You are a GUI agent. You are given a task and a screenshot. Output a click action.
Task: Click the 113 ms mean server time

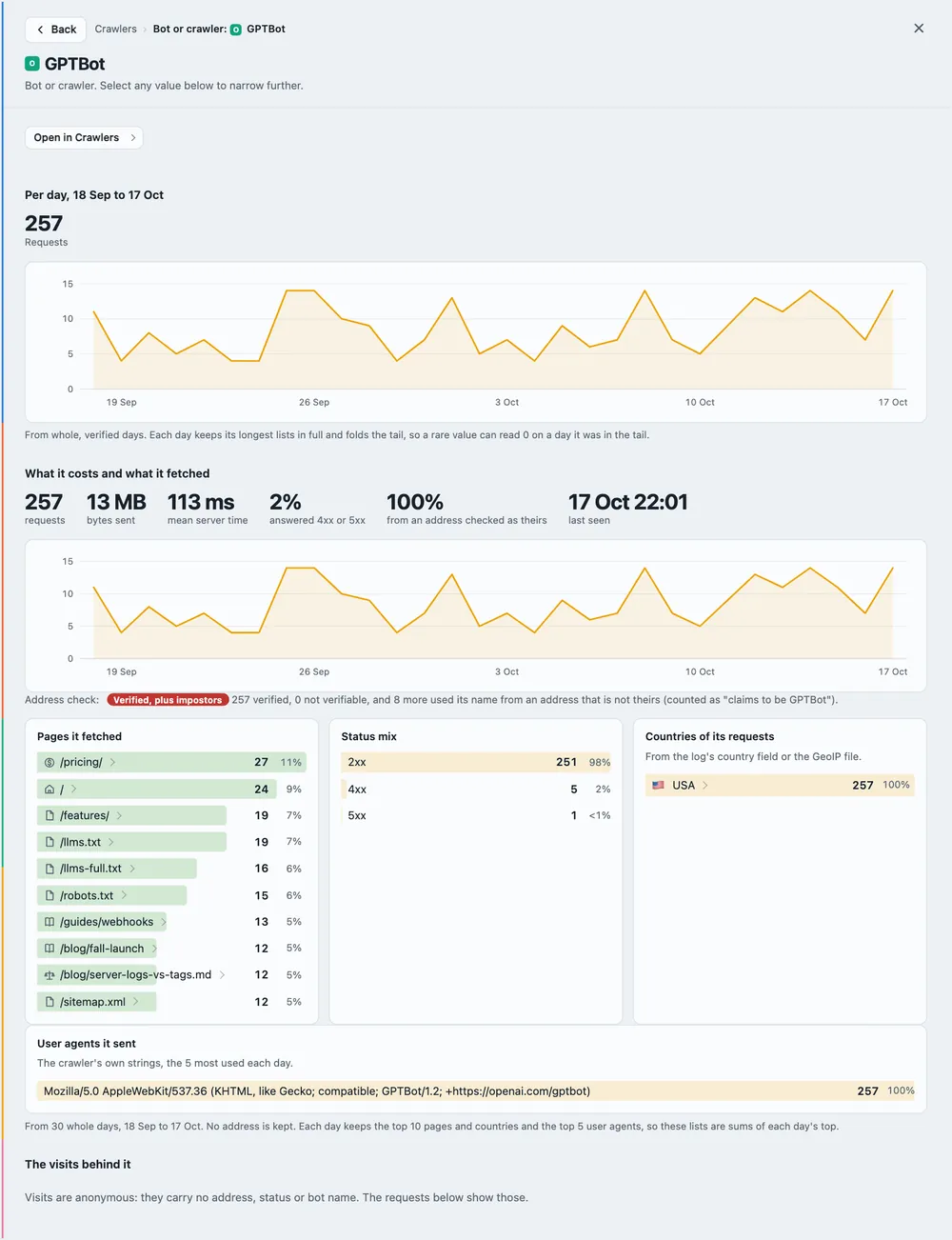point(201,502)
